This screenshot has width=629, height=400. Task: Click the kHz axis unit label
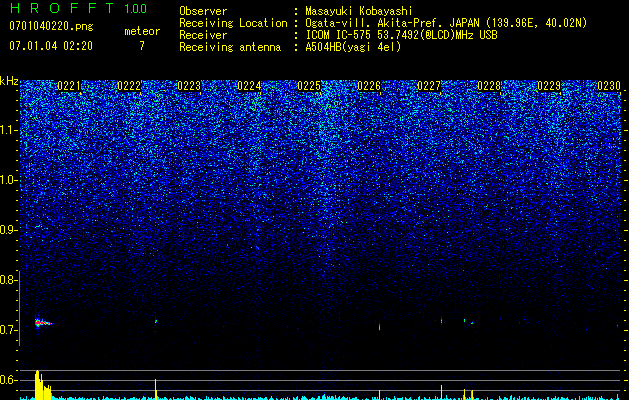[x=9, y=81]
